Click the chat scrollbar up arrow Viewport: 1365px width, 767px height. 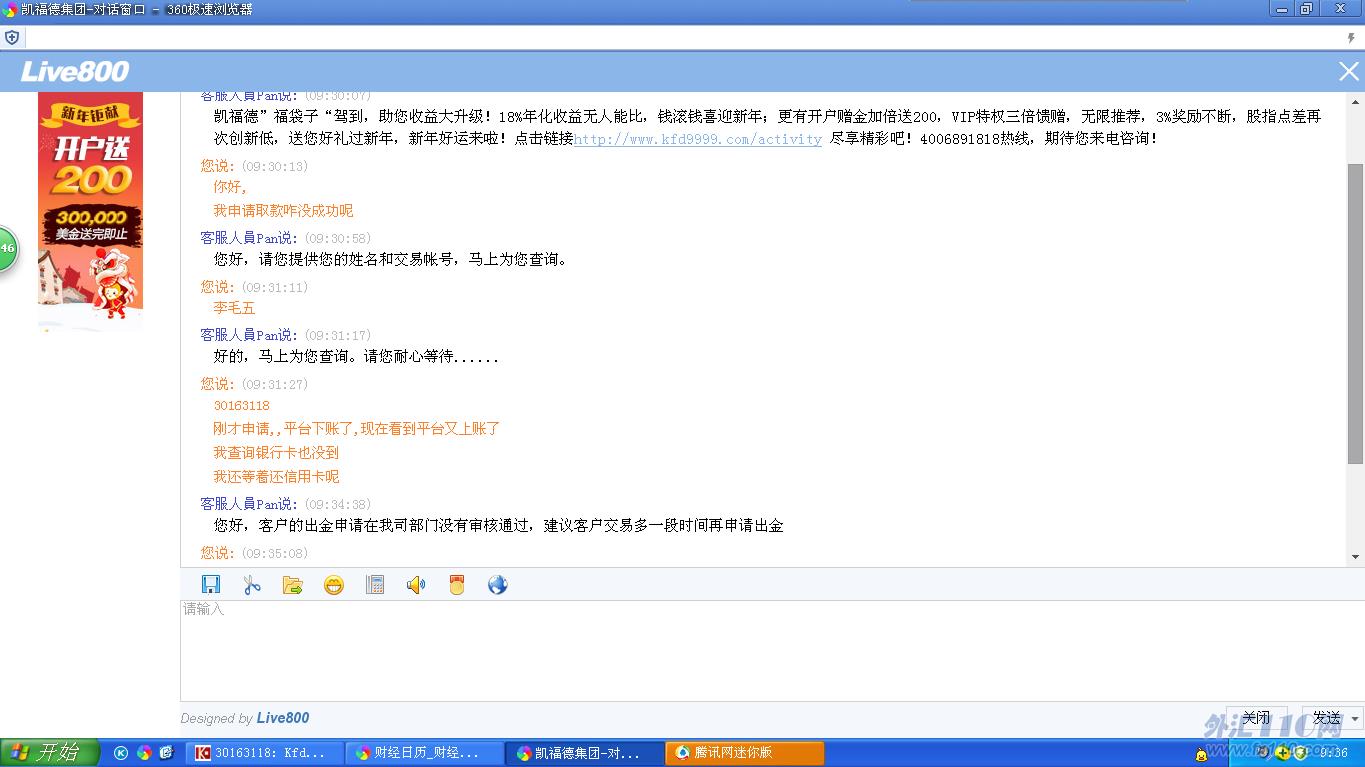(x=1356, y=102)
